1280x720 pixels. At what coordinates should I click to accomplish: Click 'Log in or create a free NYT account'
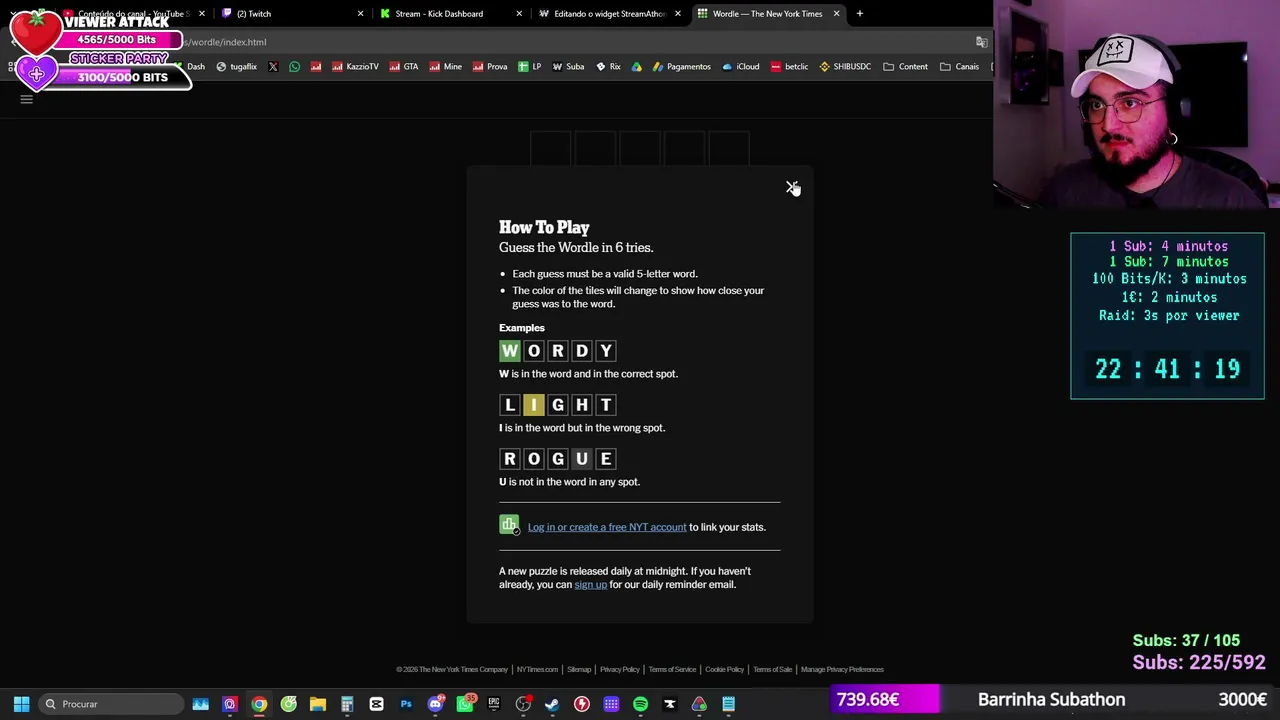pyautogui.click(x=607, y=527)
